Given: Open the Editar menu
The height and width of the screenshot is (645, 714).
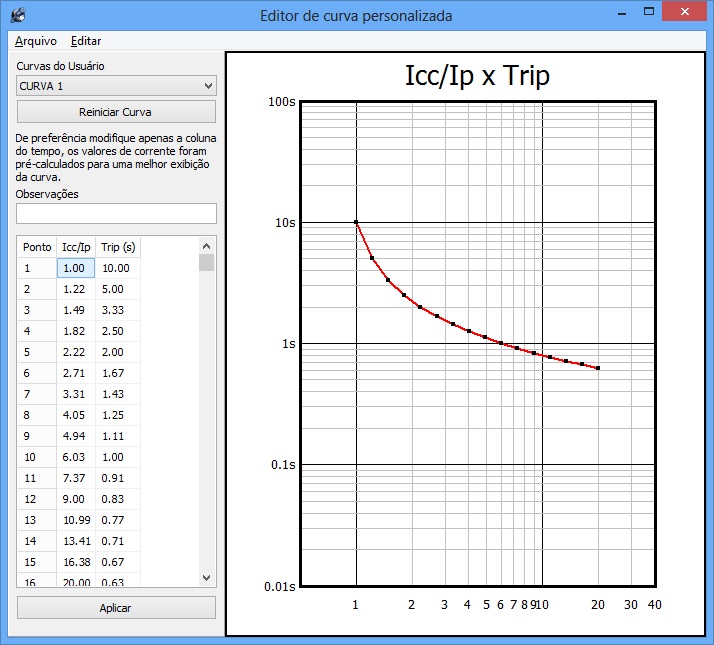Looking at the screenshot, I should [86, 41].
